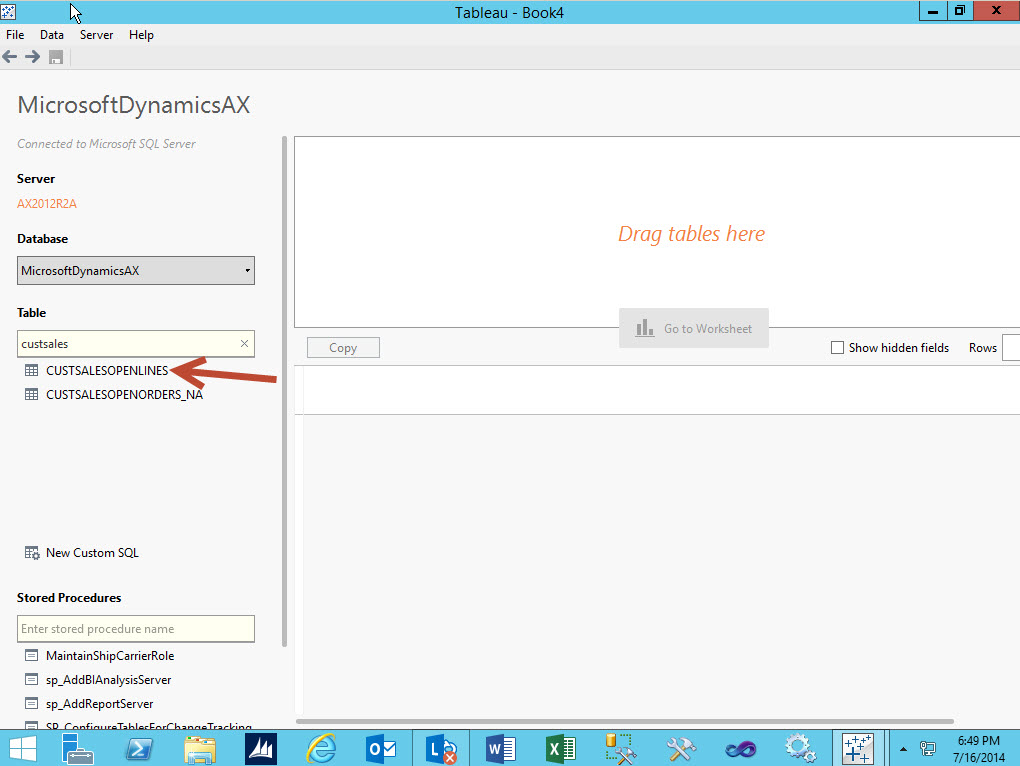The width and height of the screenshot is (1020, 766).
Task: Click the network tray icon
Action: [928, 749]
